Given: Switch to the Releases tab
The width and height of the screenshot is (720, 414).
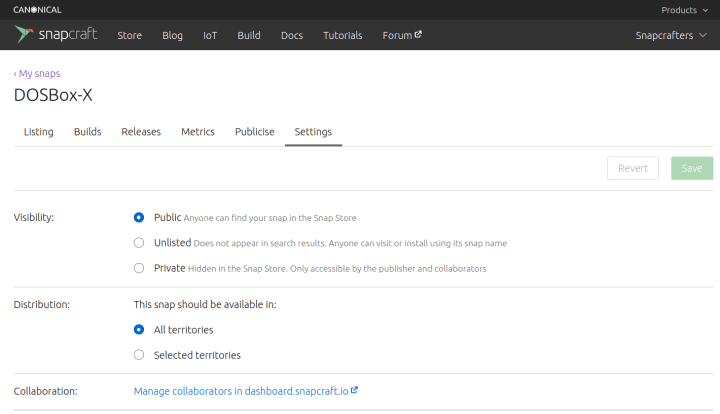Looking at the screenshot, I should coord(141,132).
